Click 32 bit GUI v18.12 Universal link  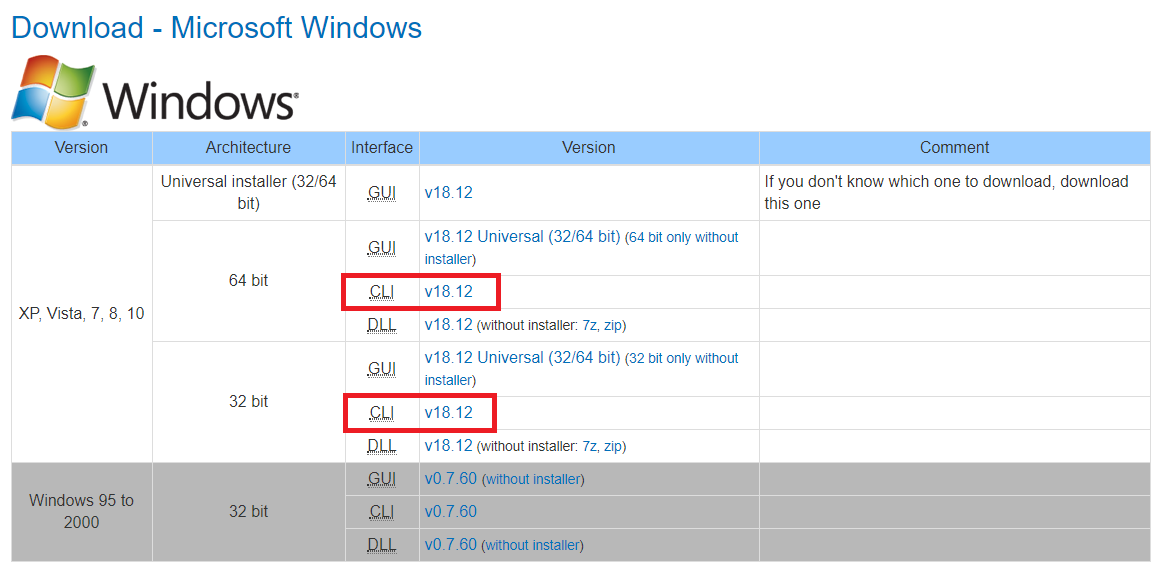(522, 358)
